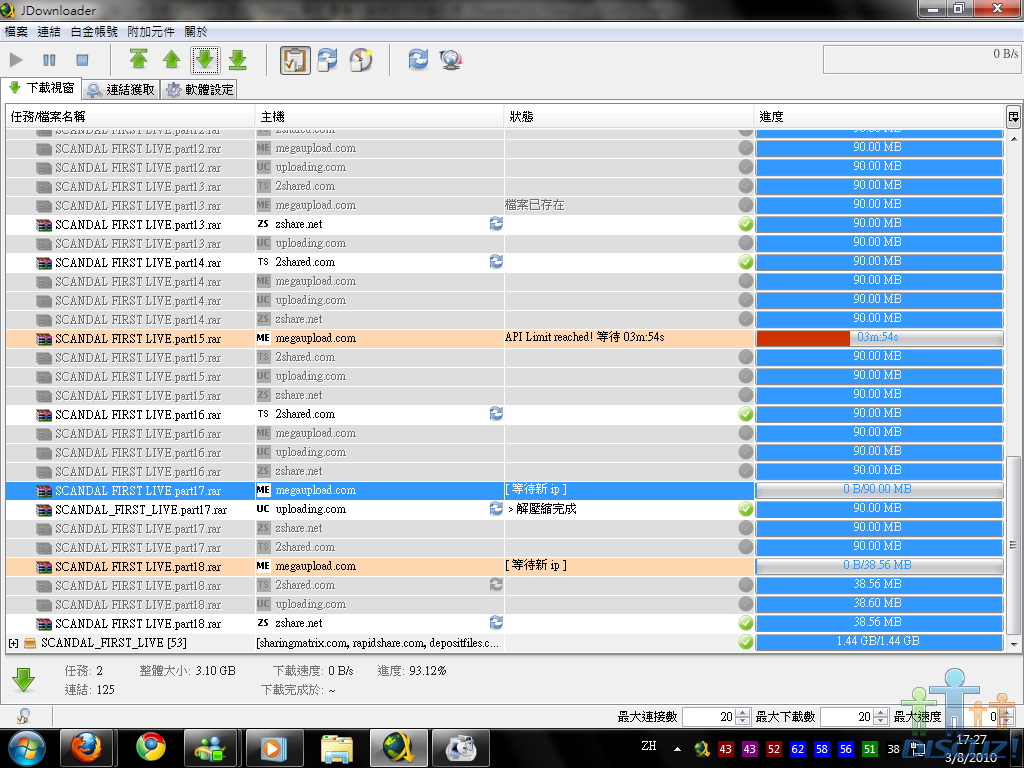Select part13.rar row hosted on zshare.net

[505, 224]
